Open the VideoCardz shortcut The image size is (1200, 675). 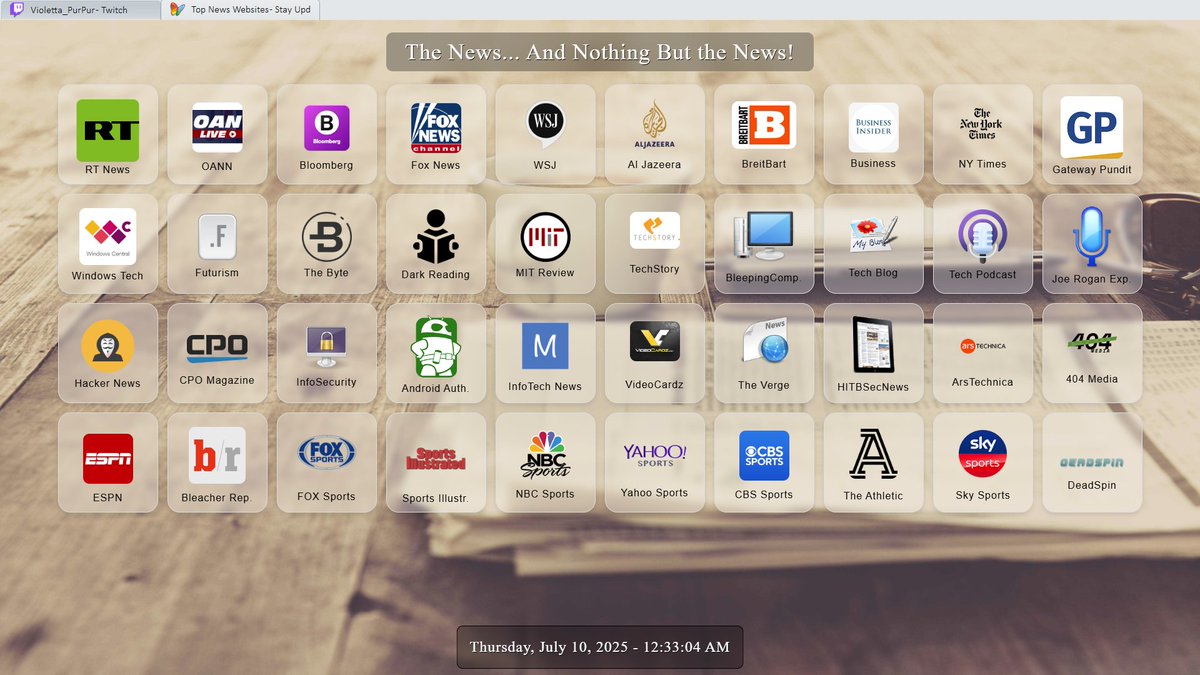point(655,353)
